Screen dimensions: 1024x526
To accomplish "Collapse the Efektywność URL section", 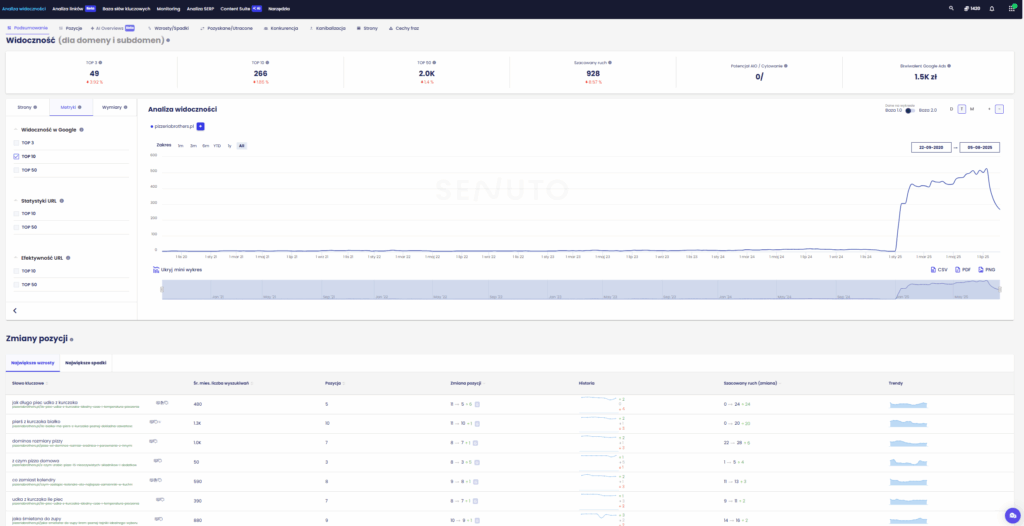I will pos(16,258).
